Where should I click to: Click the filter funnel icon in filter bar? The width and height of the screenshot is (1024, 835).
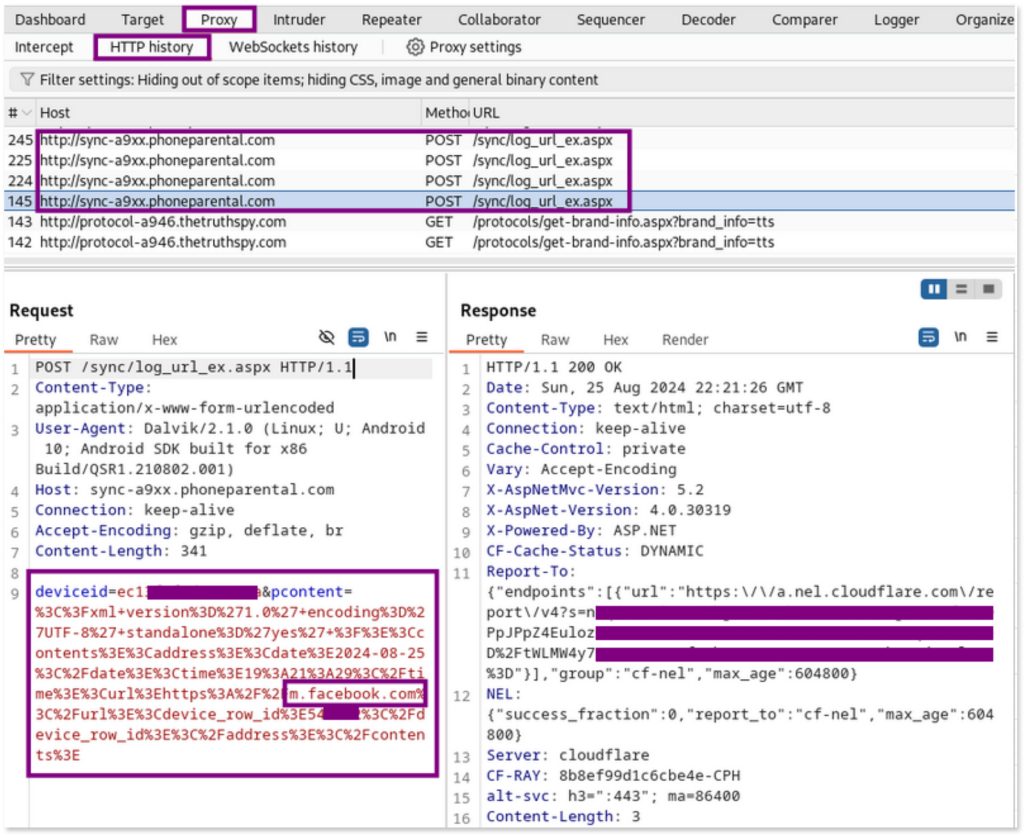[26, 79]
